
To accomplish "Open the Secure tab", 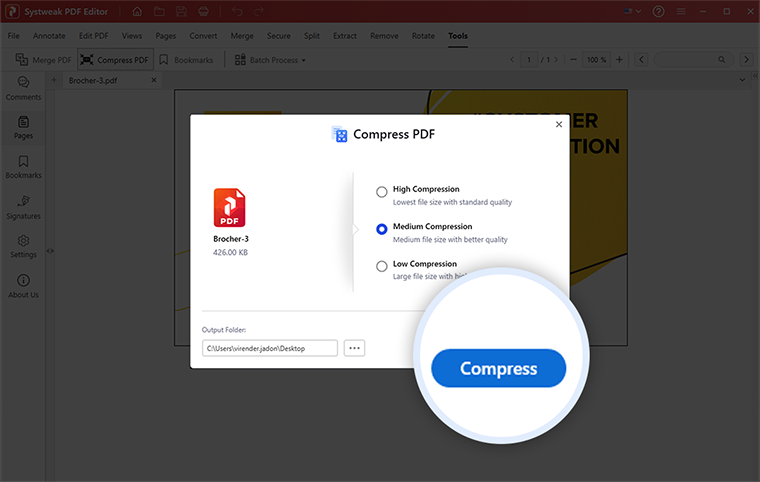I will coord(279,36).
